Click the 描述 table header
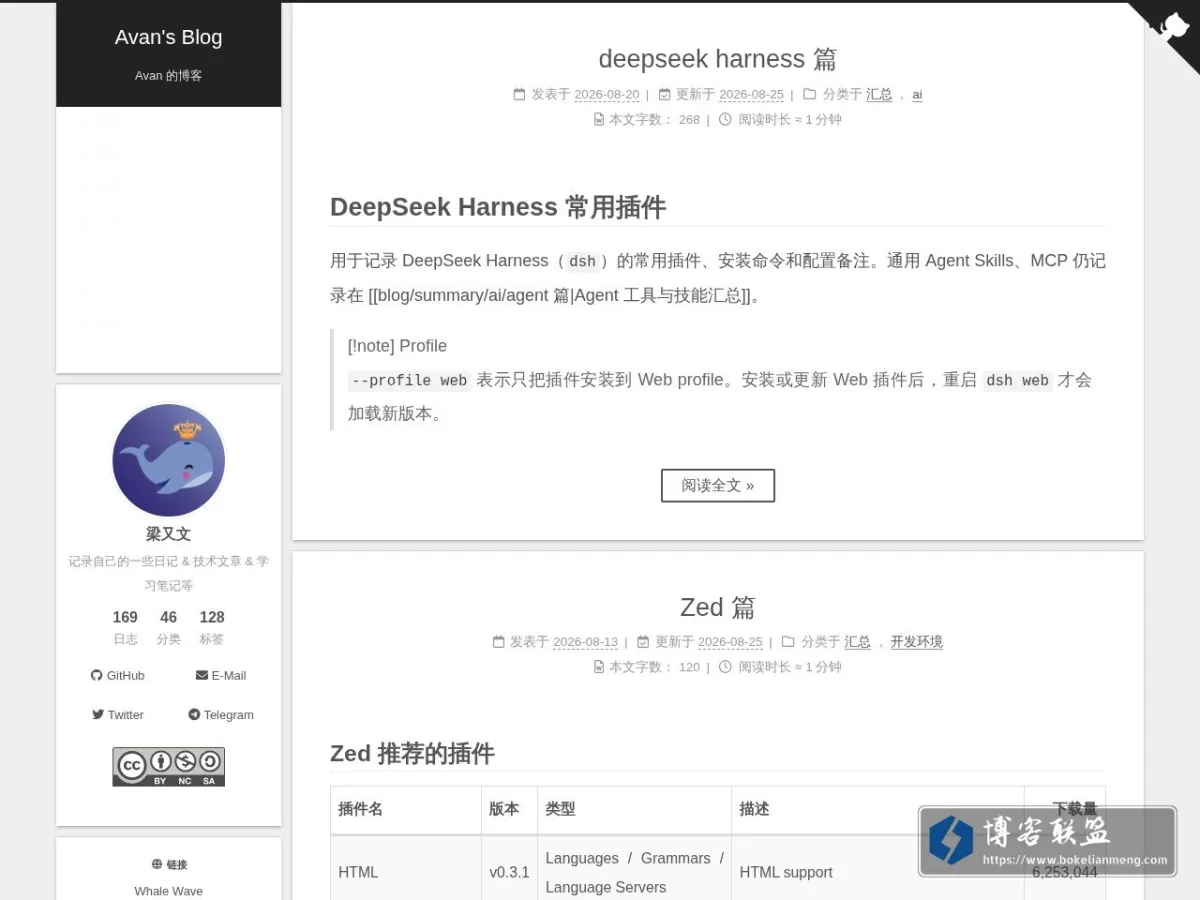The height and width of the screenshot is (900, 1200). [878, 809]
